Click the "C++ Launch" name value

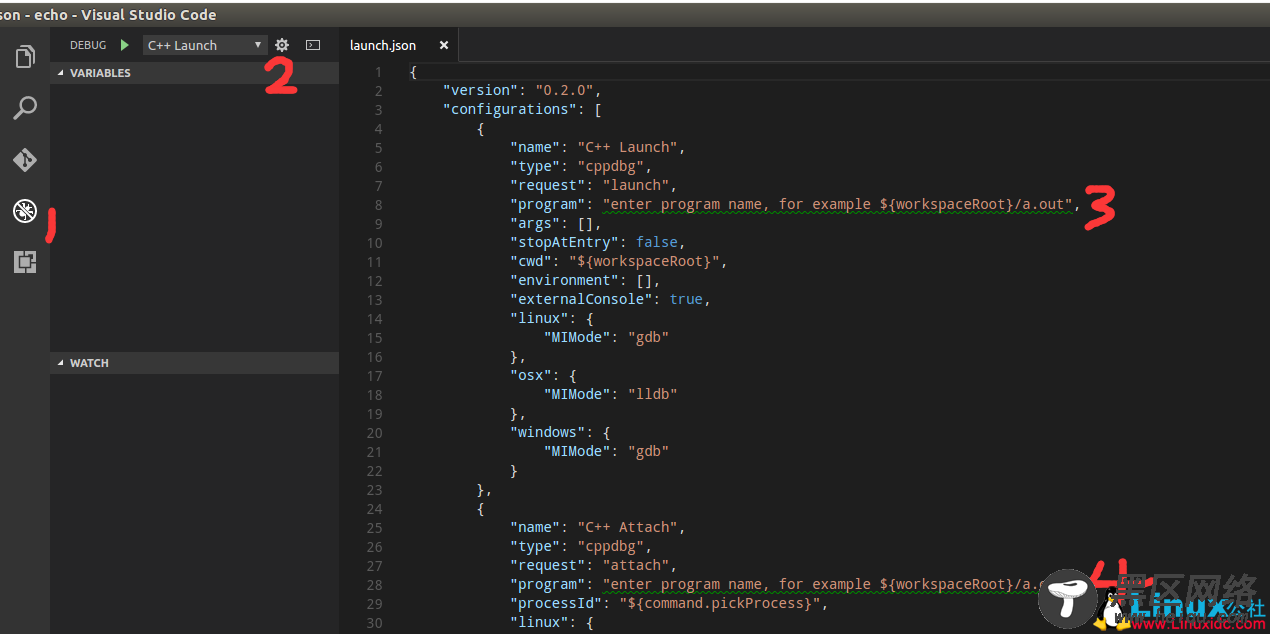click(x=626, y=147)
